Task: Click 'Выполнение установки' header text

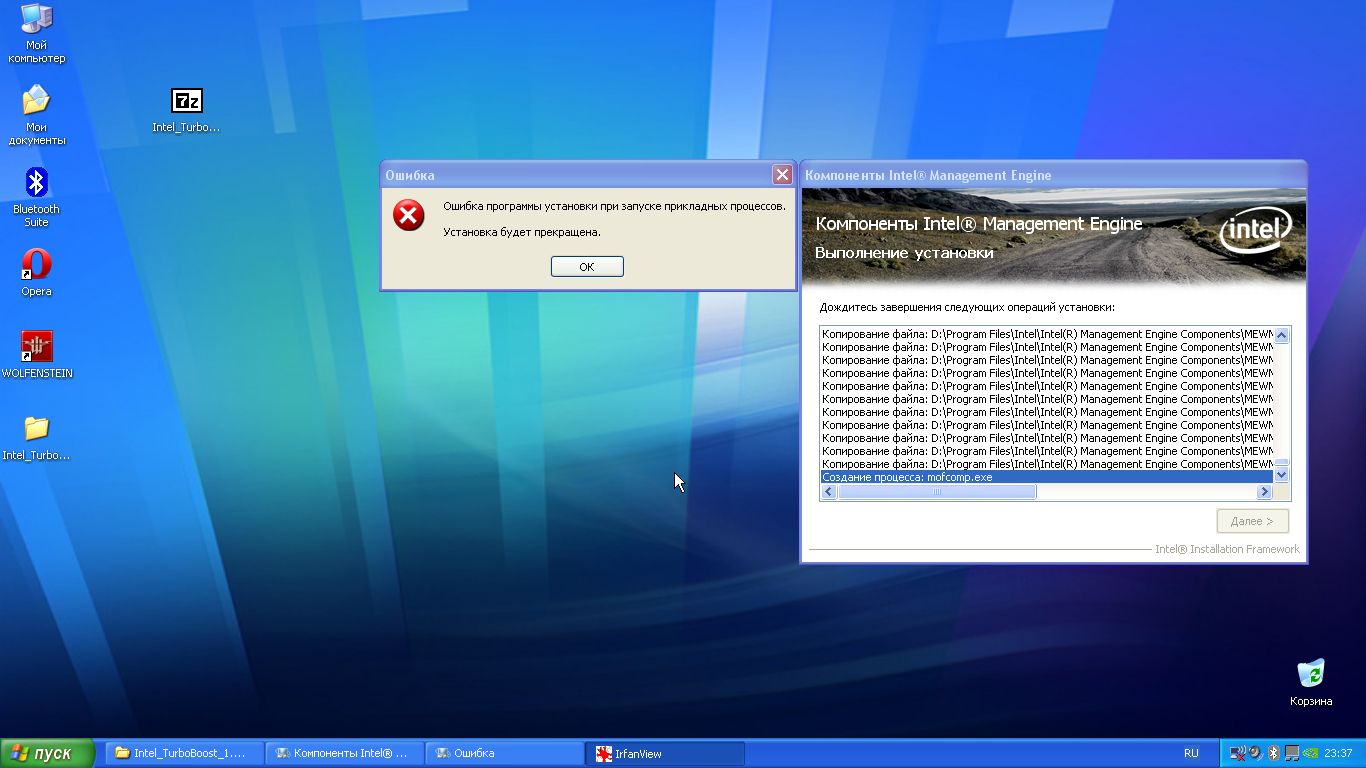Action: (x=904, y=253)
